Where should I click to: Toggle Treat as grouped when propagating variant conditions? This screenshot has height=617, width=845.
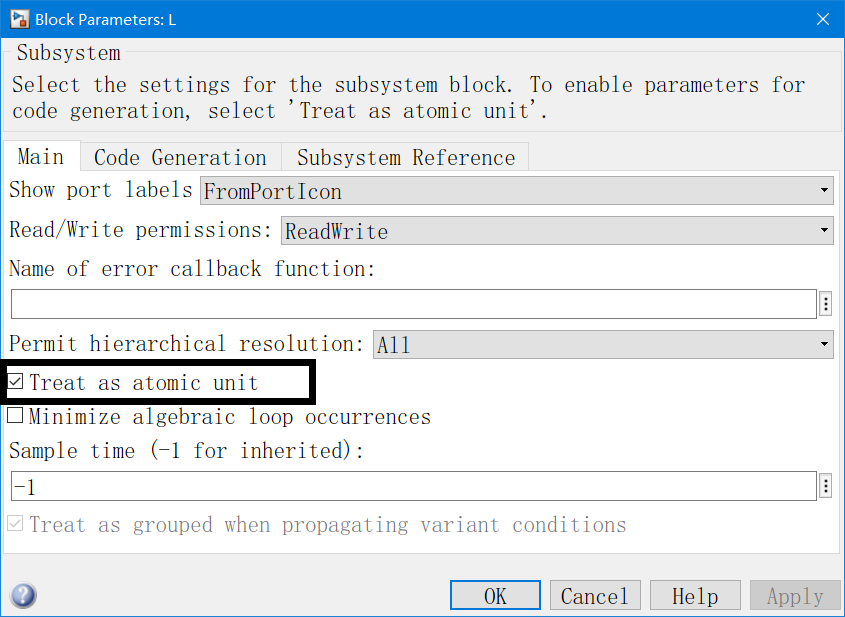click(x=16, y=524)
